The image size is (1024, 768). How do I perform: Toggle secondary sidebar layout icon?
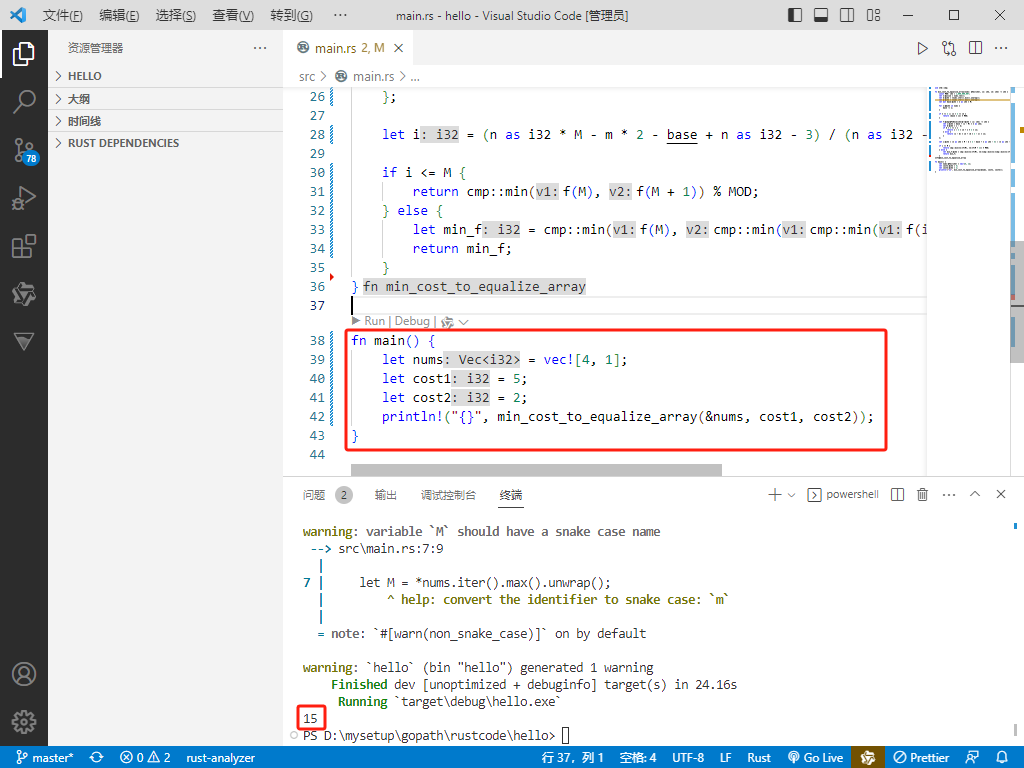847,15
